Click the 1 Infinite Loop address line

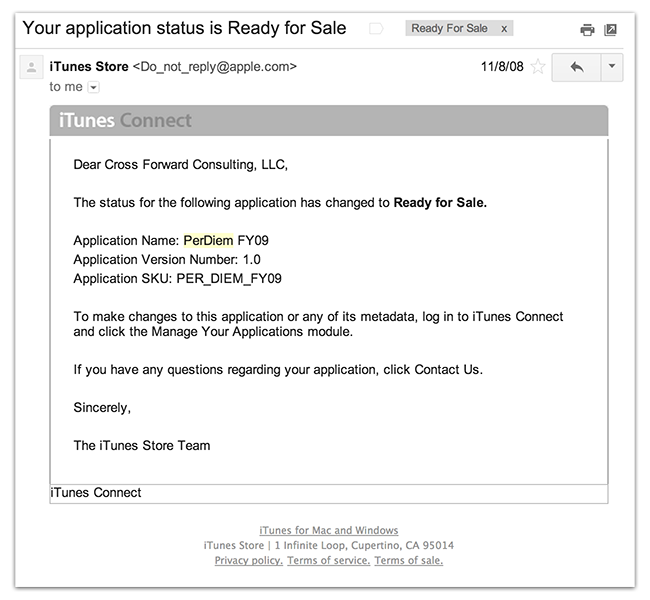click(329, 545)
